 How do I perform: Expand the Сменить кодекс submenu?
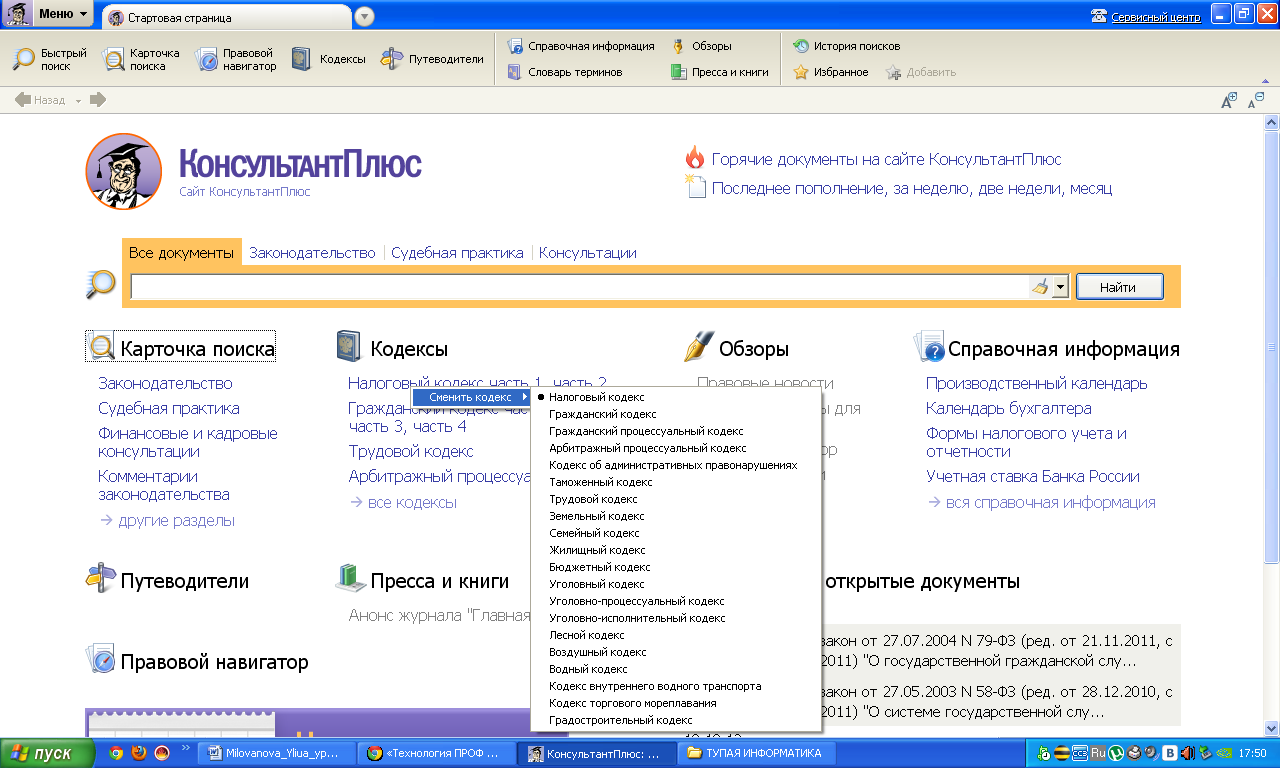point(471,397)
